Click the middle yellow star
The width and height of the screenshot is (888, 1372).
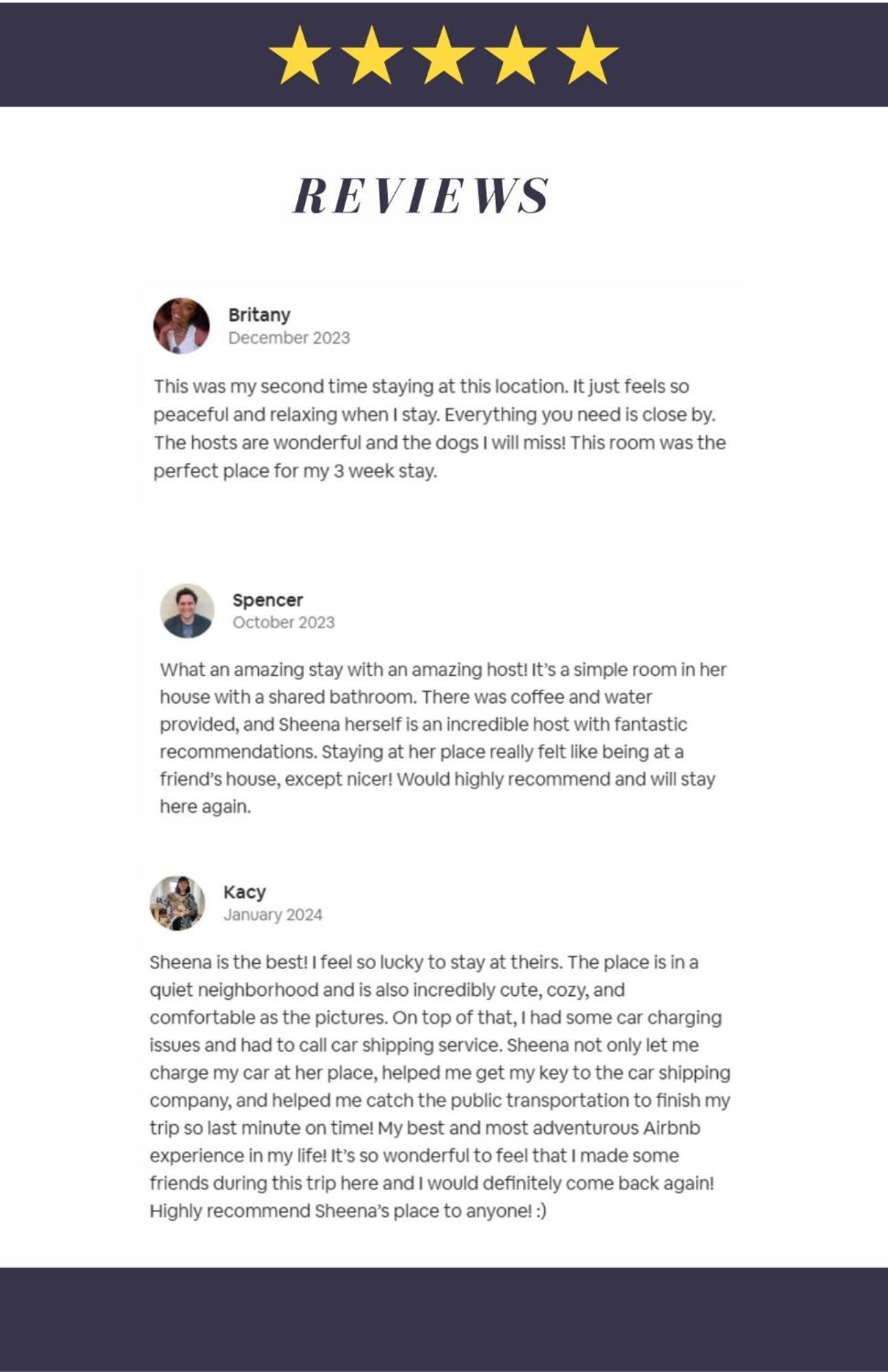coord(443,56)
